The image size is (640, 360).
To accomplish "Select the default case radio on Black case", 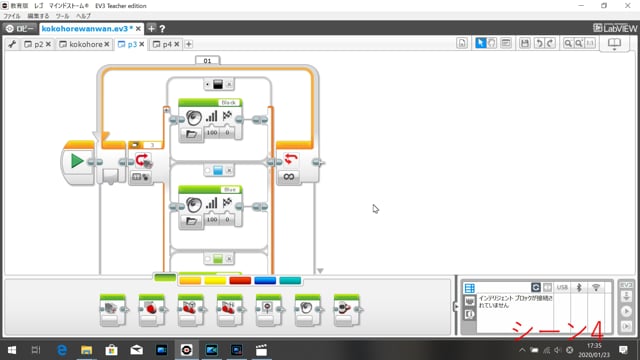I will coord(207,84).
